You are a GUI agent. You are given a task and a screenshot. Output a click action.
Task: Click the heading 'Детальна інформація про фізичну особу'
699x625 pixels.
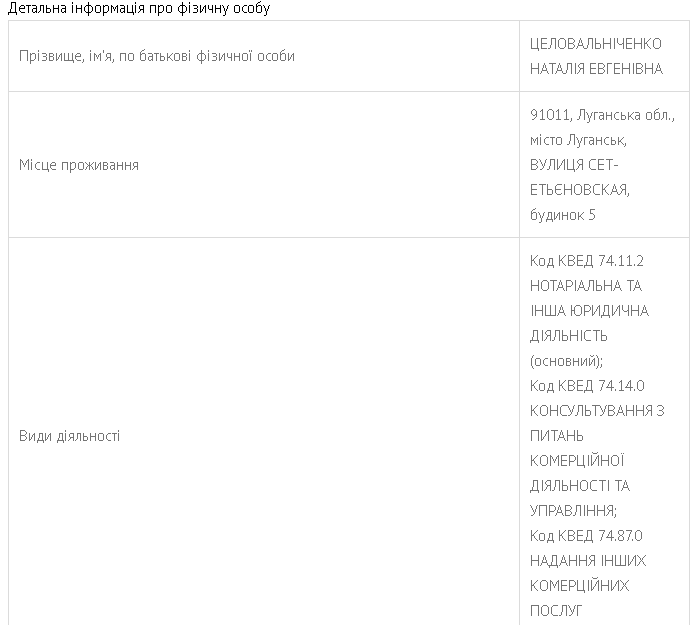pyautogui.click(x=139, y=8)
